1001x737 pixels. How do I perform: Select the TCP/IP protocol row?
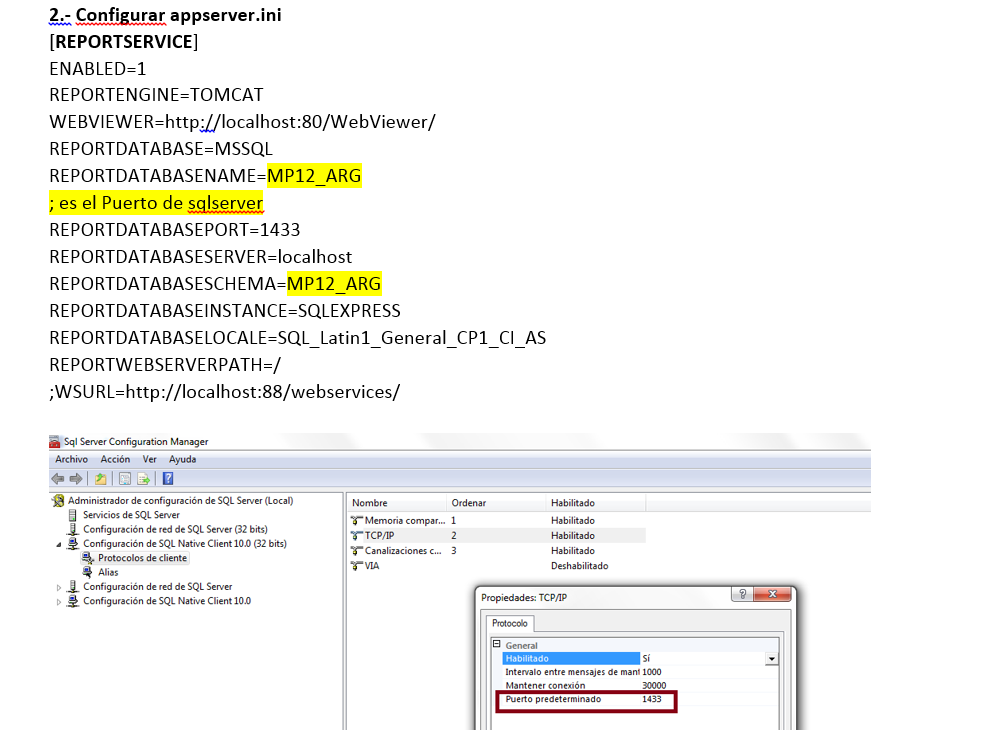[x=497, y=536]
